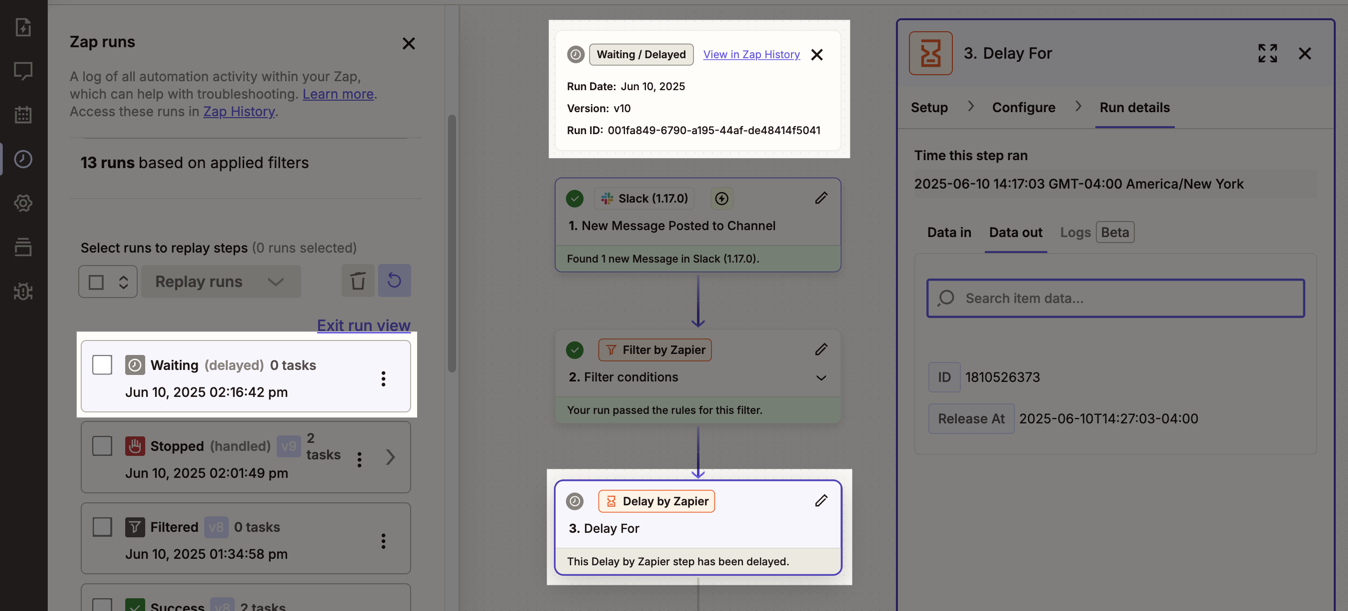The height and width of the screenshot is (611, 1348).
Task: Expand the Stopped run chevron arrow
Action: (x=391, y=458)
